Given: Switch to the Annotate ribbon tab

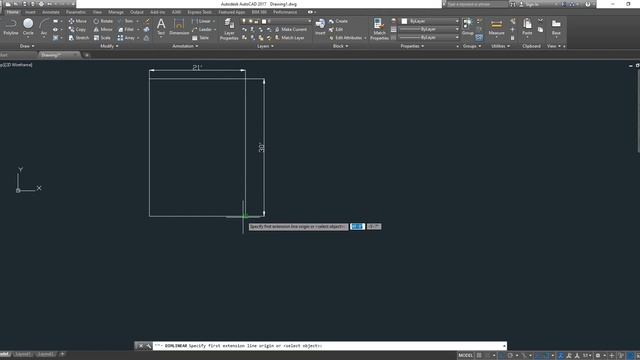Looking at the screenshot, I should tap(51, 12).
